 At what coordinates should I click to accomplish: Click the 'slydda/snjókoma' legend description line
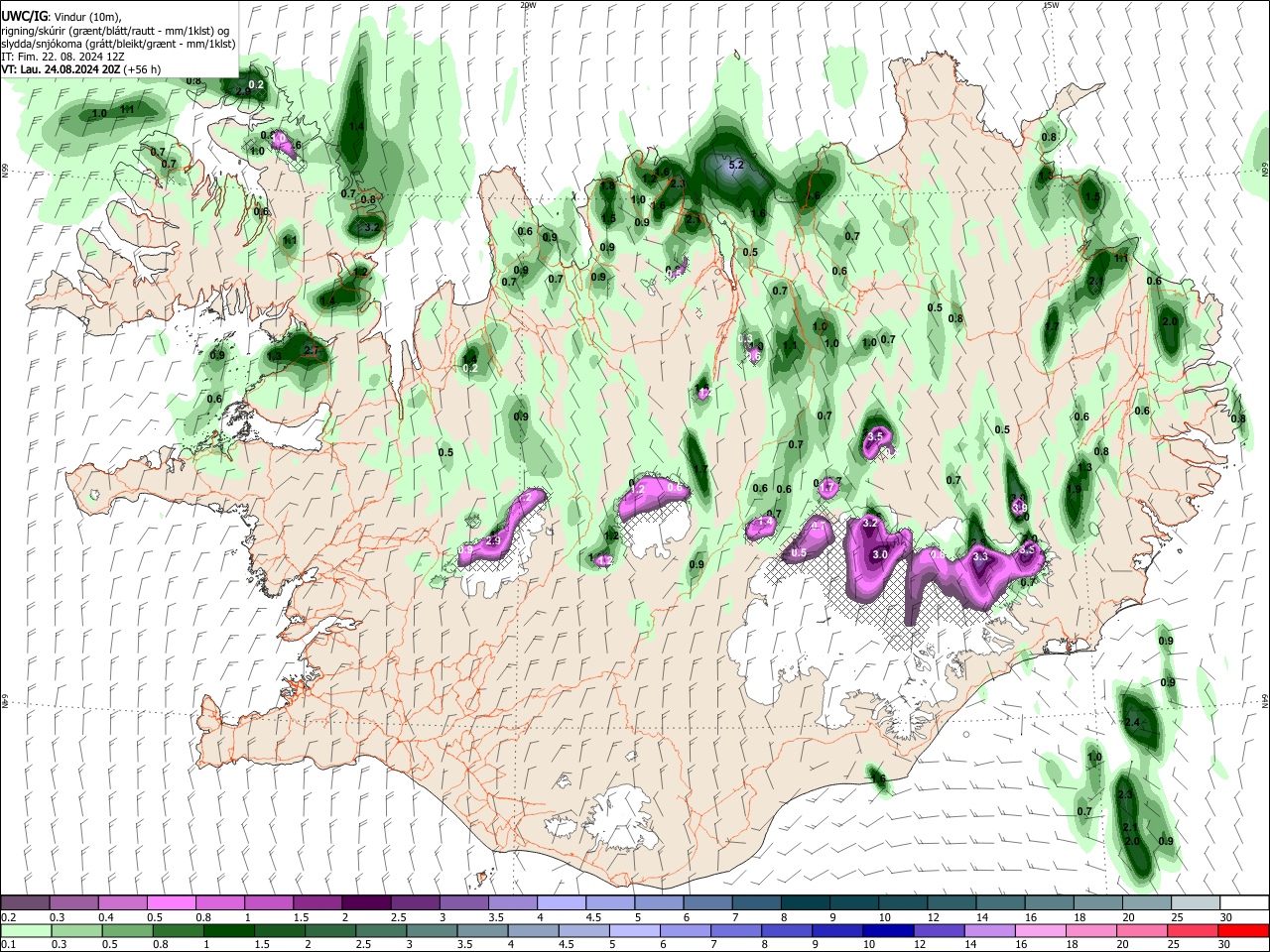(x=118, y=44)
